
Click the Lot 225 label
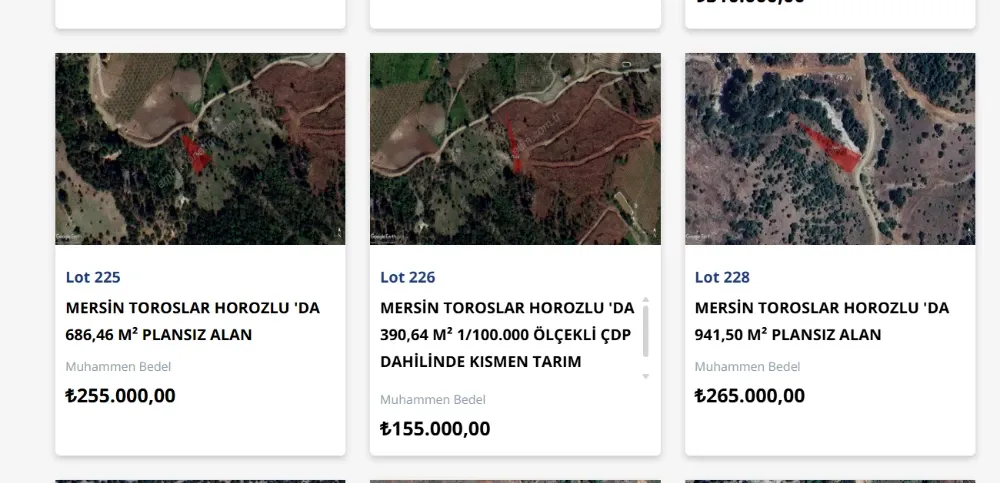coord(93,277)
